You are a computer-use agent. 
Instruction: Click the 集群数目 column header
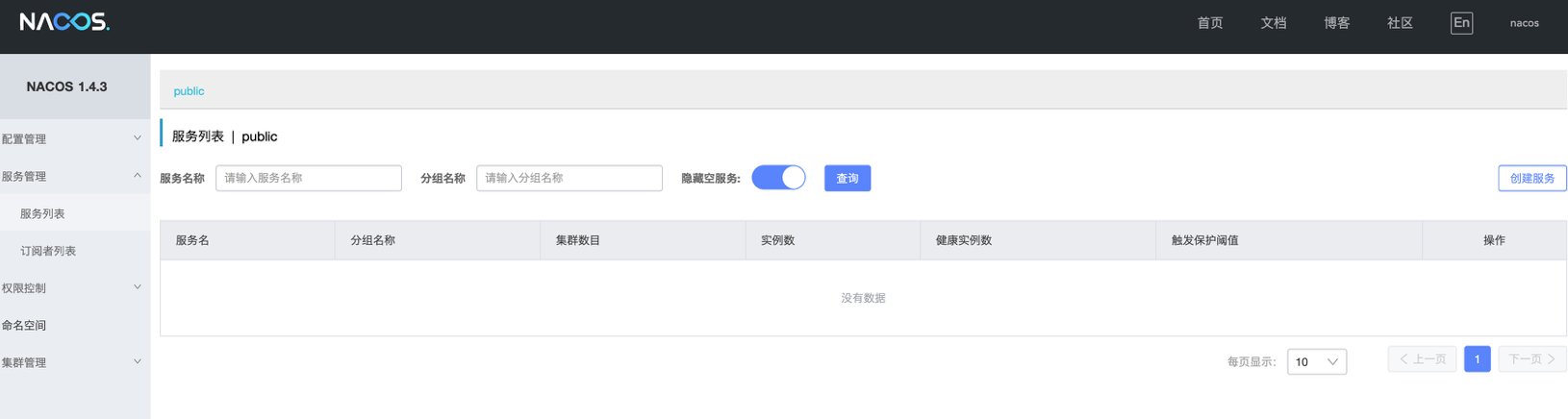click(x=643, y=240)
